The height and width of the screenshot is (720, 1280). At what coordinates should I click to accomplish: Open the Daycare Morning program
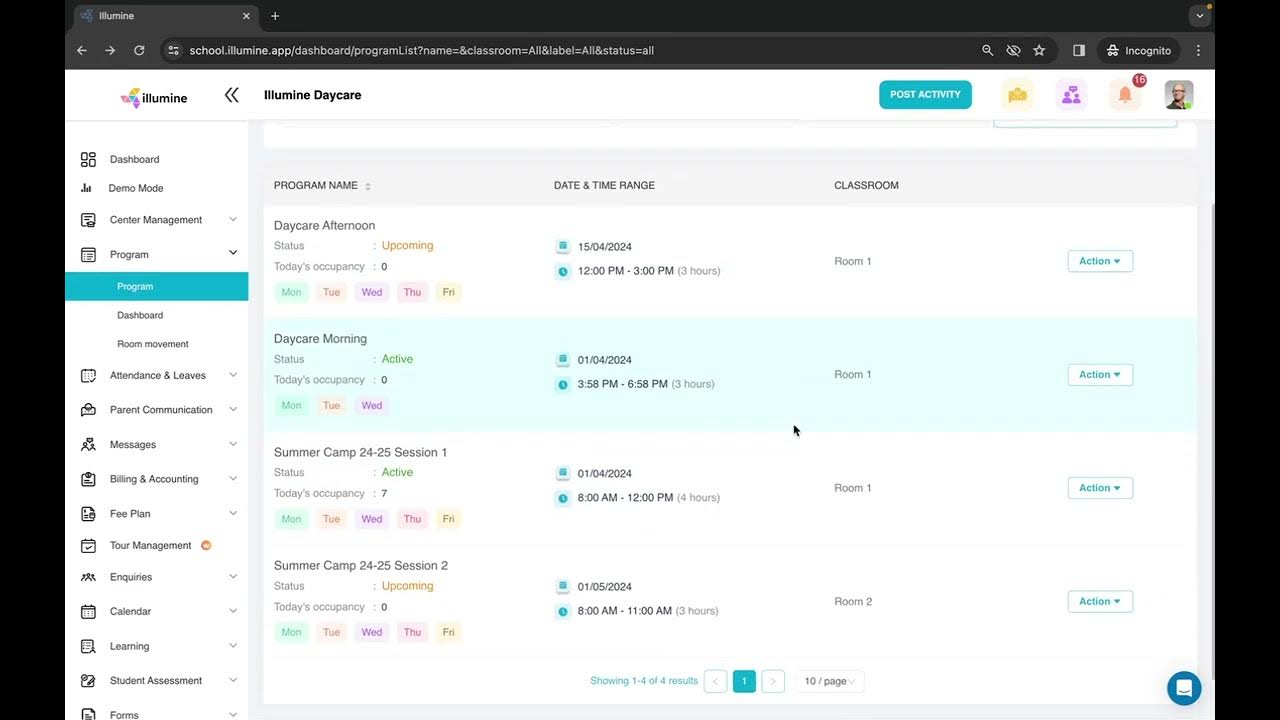pyautogui.click(x=320, y=339)
